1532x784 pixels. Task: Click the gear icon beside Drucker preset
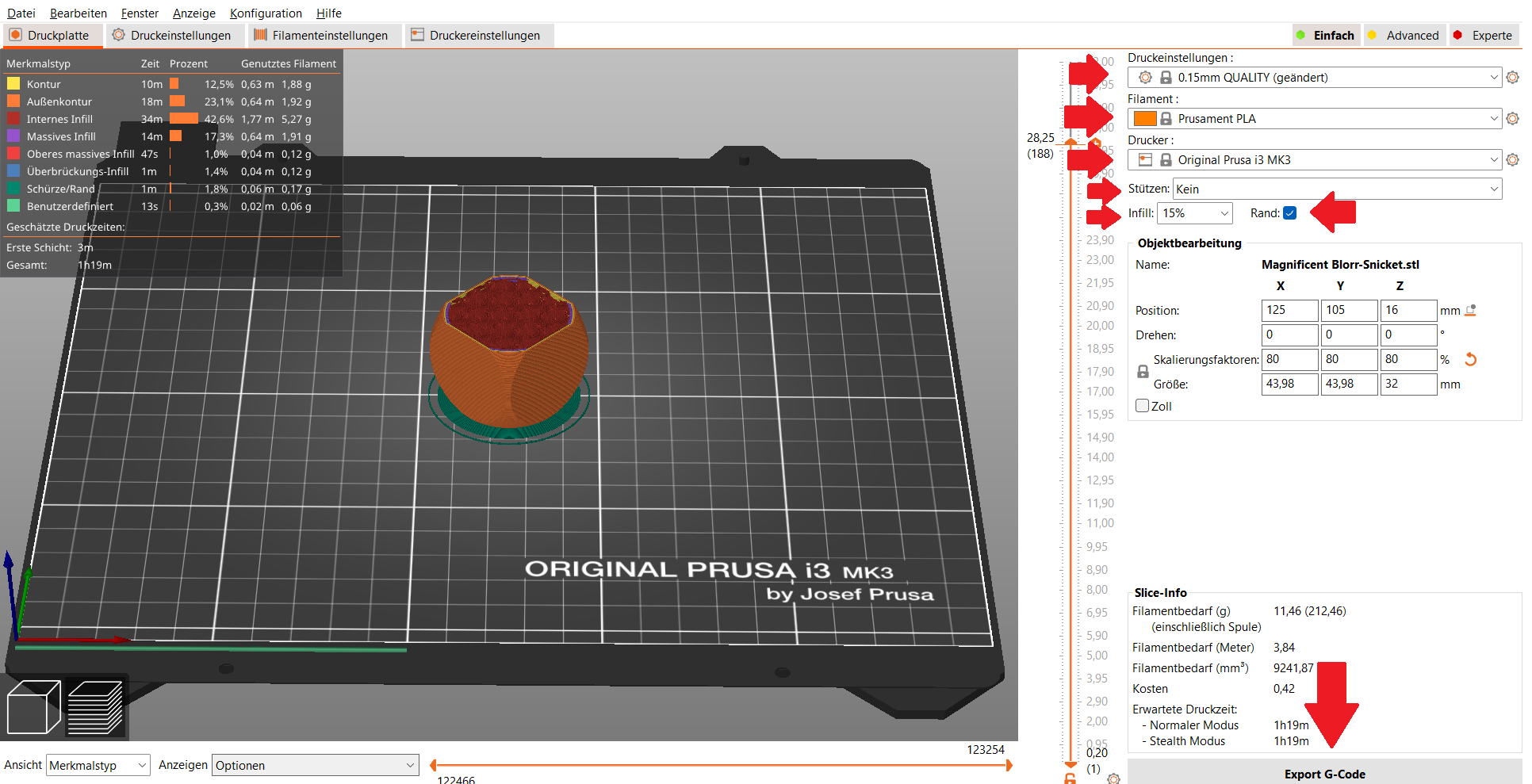coord(1512,160)
